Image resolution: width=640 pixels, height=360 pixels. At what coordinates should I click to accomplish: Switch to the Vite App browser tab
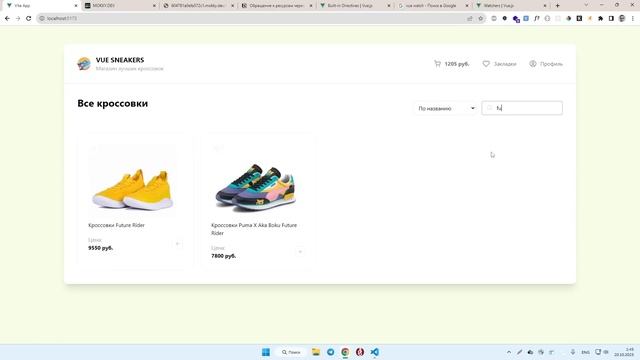point(41,6)
